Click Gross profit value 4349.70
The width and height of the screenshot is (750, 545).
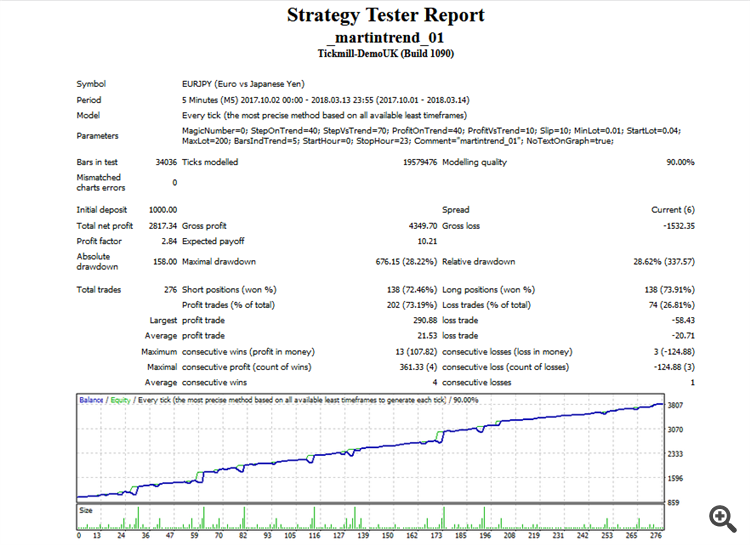tap(423, 226)
